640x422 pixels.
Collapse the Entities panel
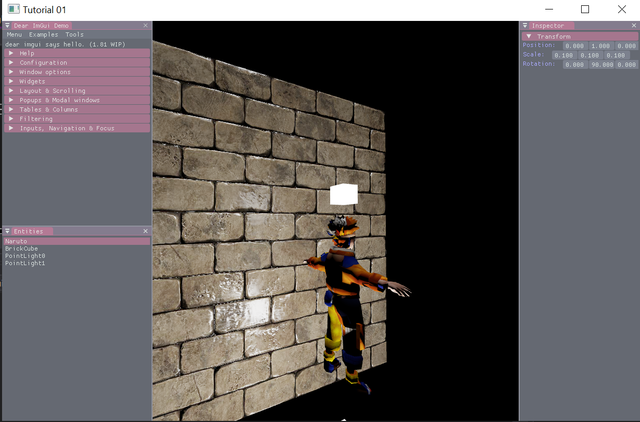point(7,231)
